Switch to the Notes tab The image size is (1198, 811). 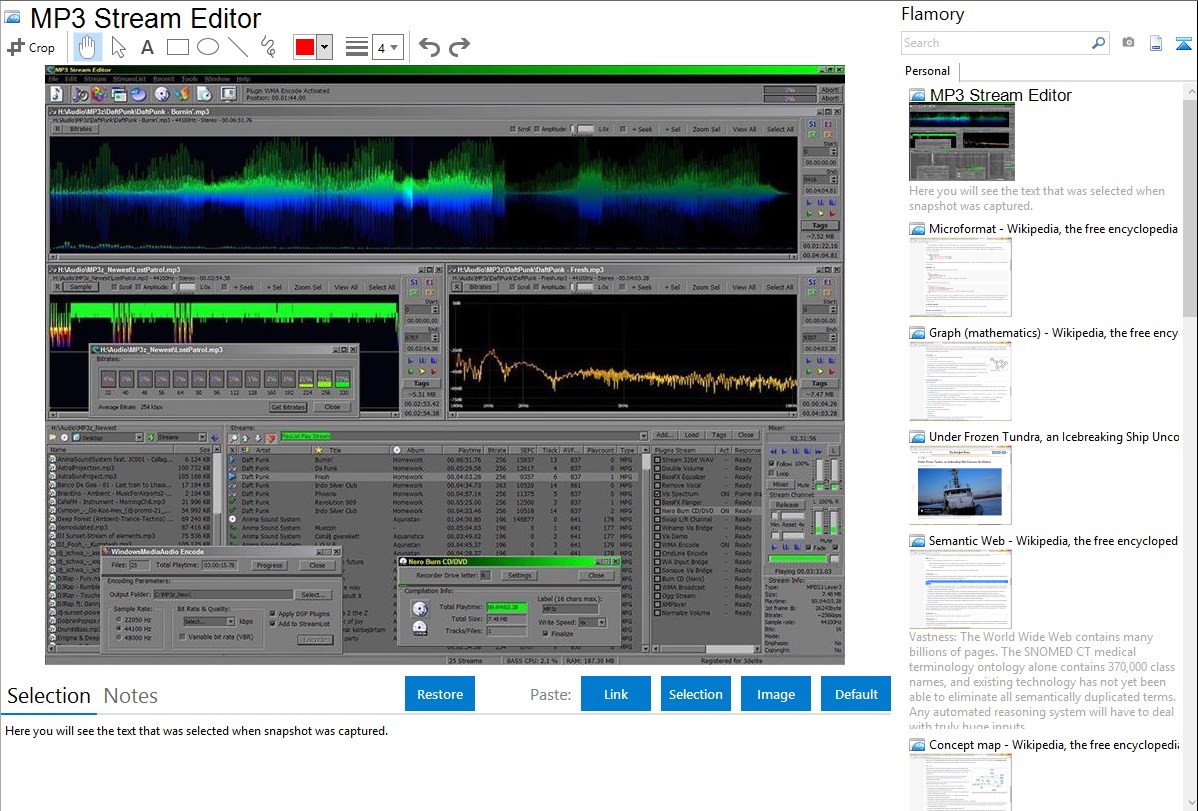point(130,695)
